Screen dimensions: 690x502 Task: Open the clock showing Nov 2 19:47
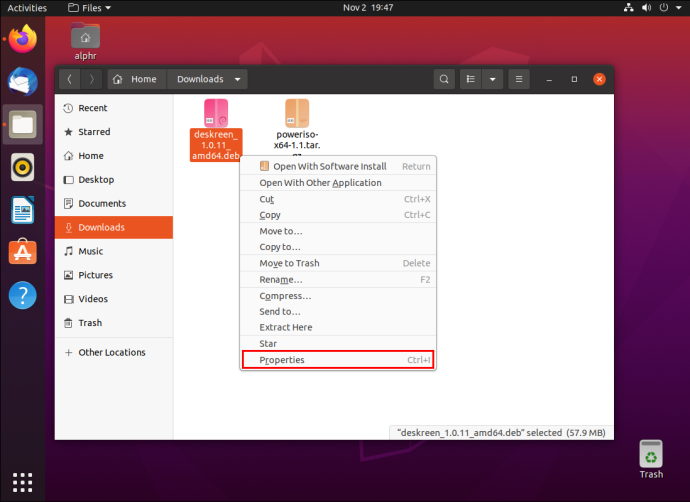[368, 7]
